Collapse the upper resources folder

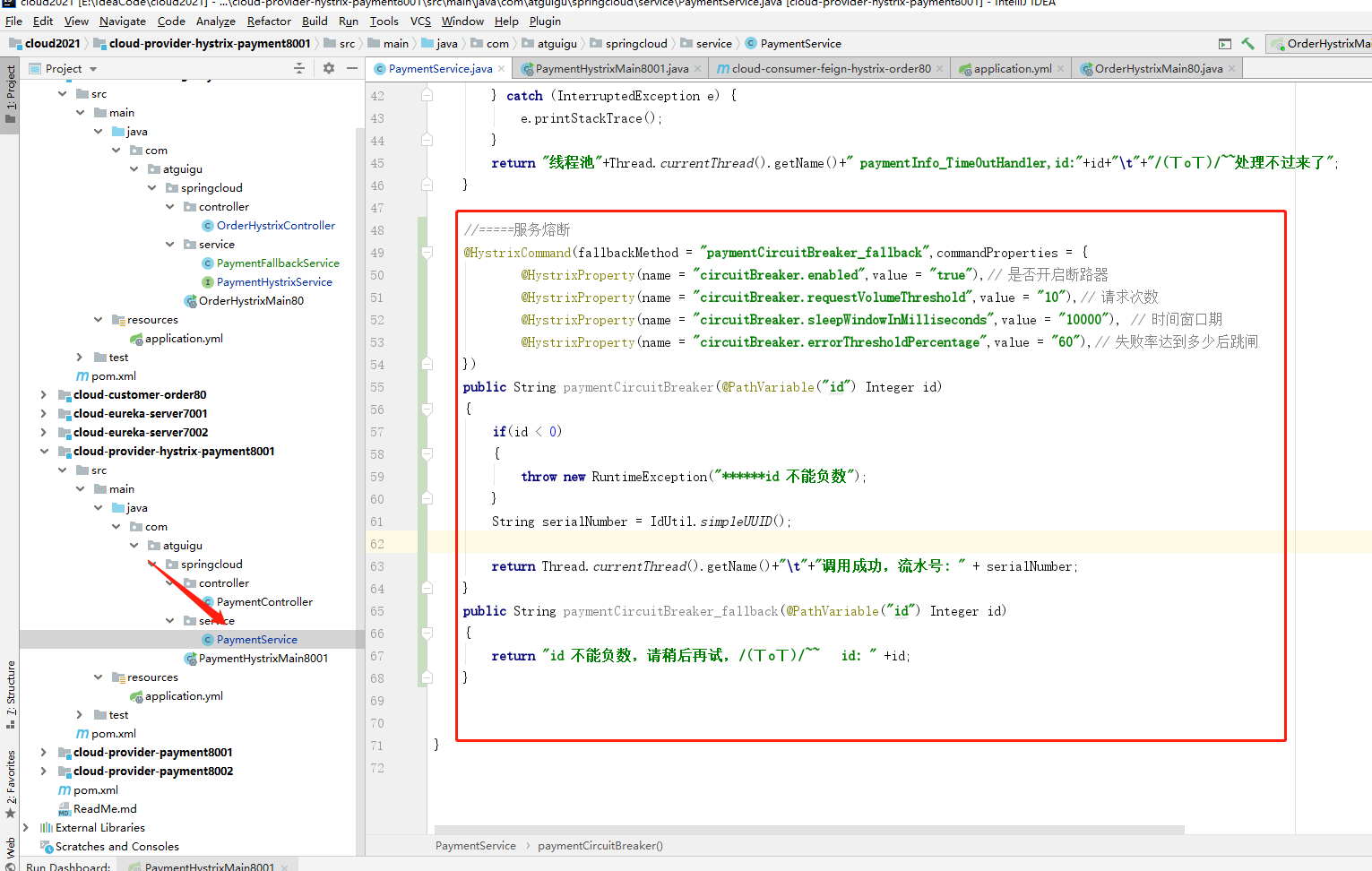[x=98, y=320]
